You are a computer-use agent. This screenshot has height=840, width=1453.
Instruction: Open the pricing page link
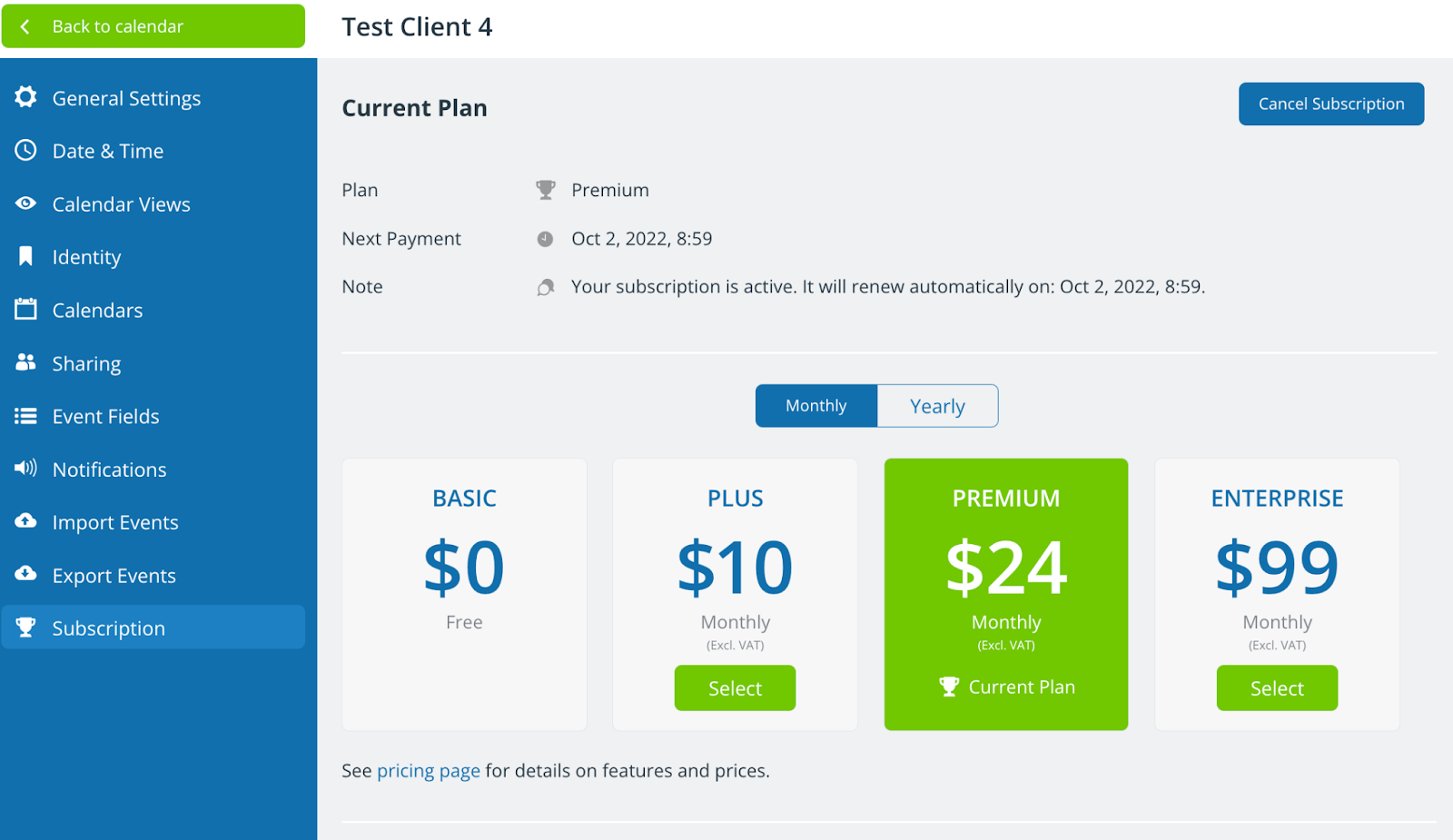pyautogui.click(x=429, y=771)
